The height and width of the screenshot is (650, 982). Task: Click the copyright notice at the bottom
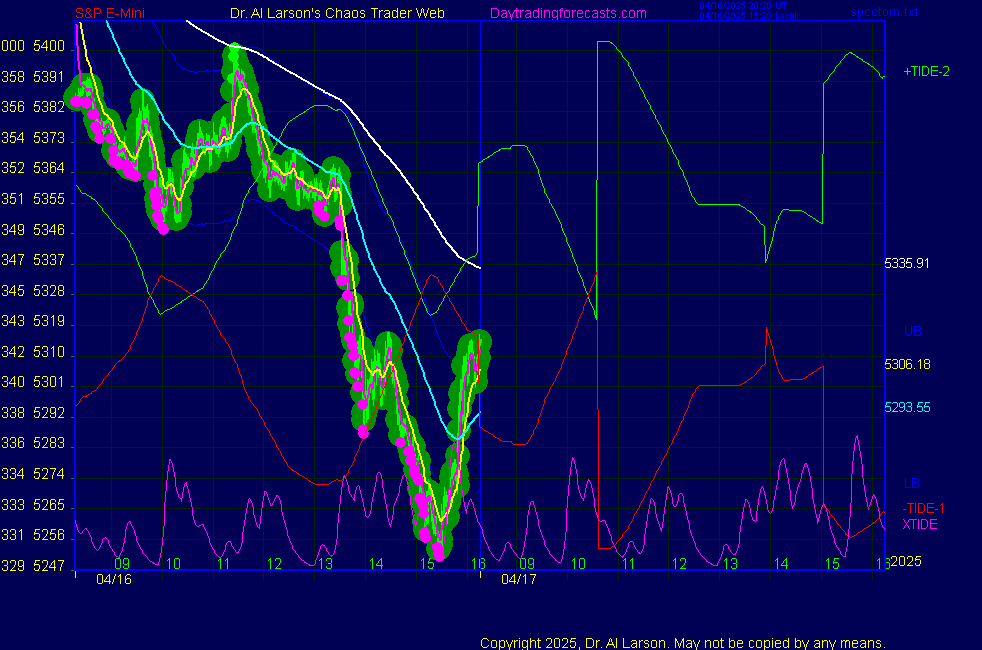point(683,642)
